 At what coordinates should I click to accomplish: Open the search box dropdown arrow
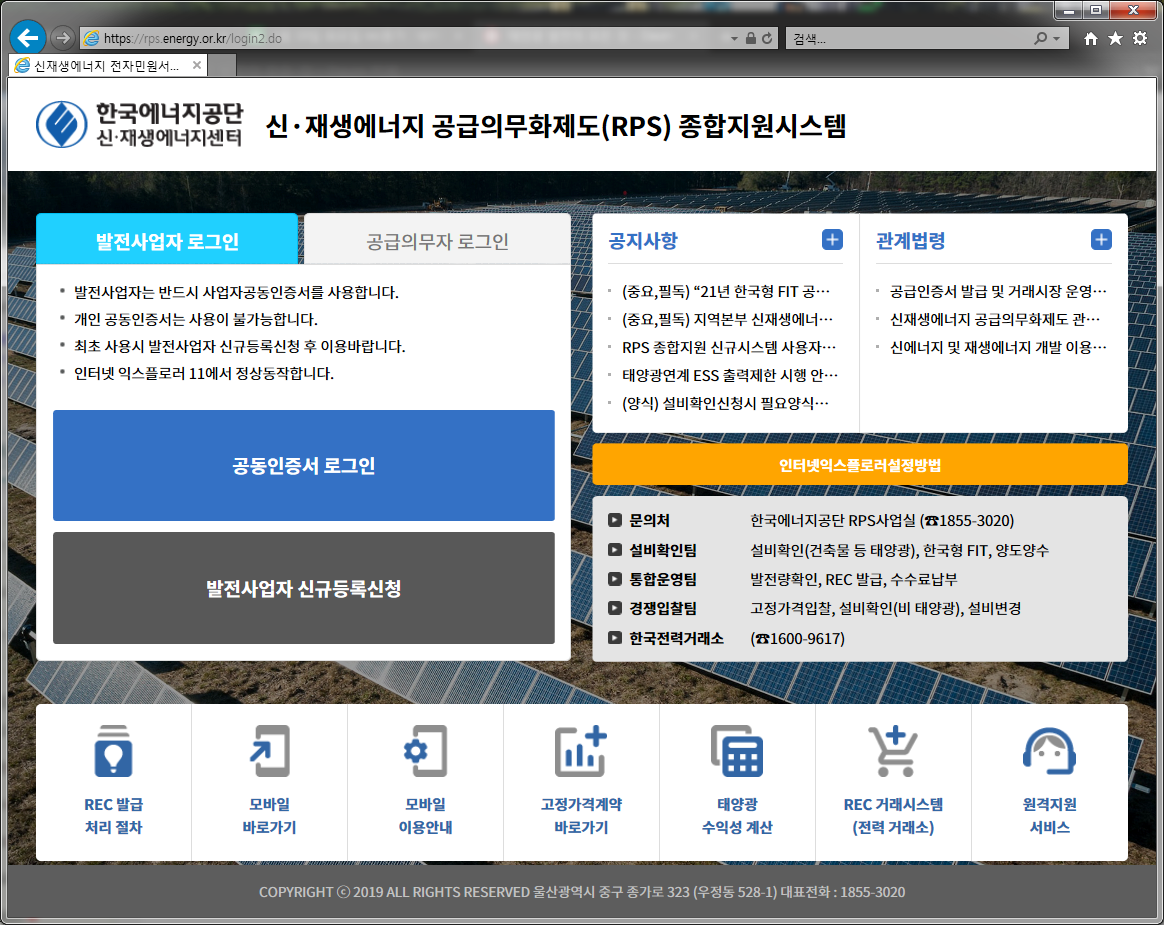[1057, 39]
